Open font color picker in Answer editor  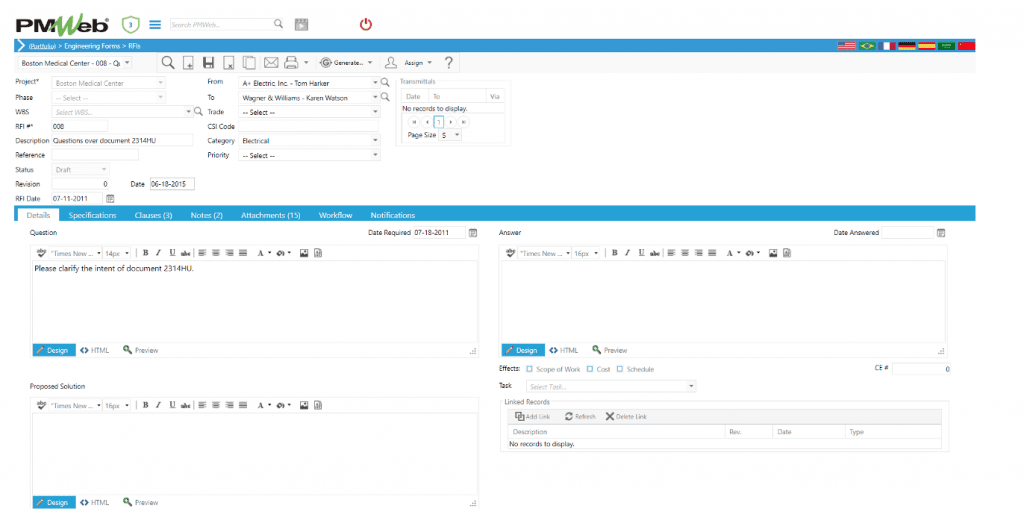[732, 253]
